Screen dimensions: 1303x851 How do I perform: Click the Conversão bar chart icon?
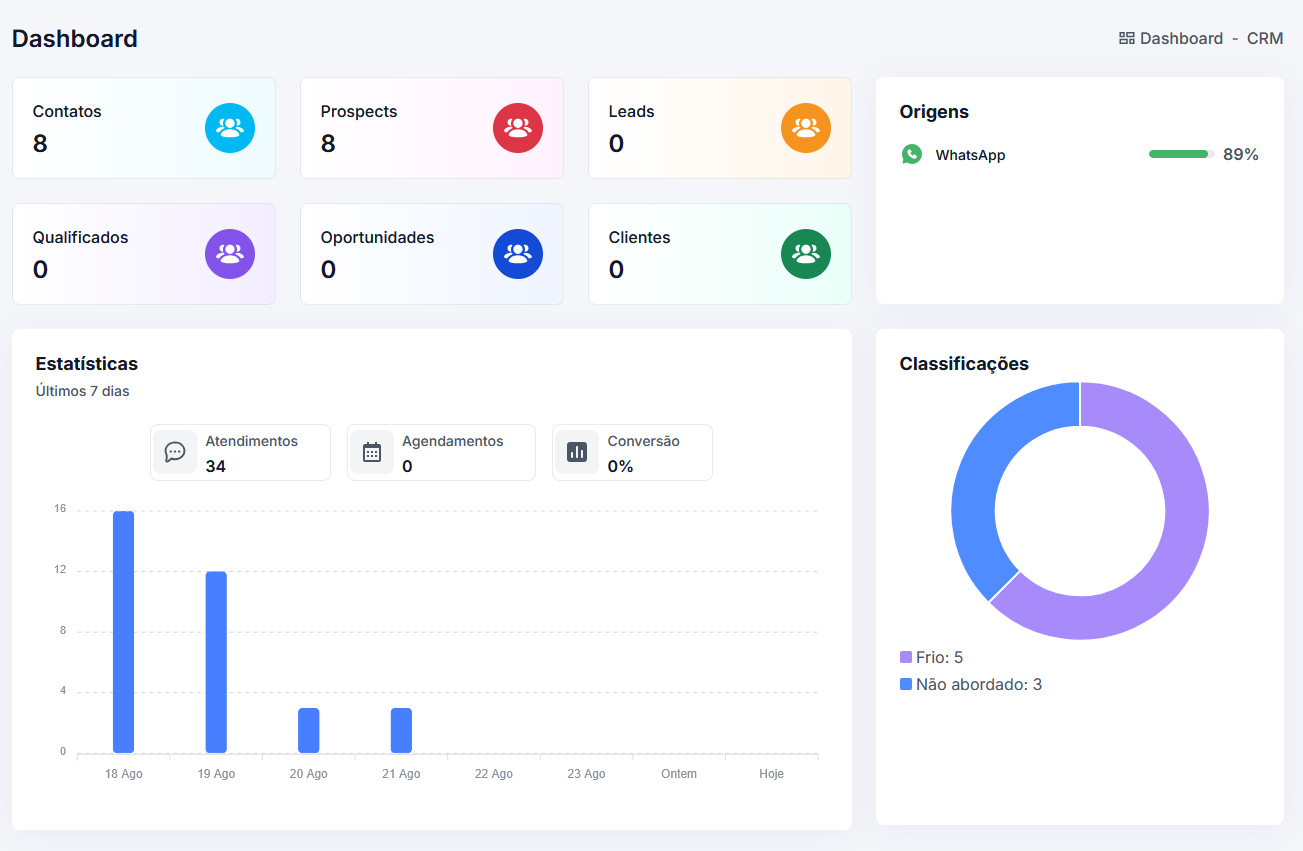coord(577,452)
